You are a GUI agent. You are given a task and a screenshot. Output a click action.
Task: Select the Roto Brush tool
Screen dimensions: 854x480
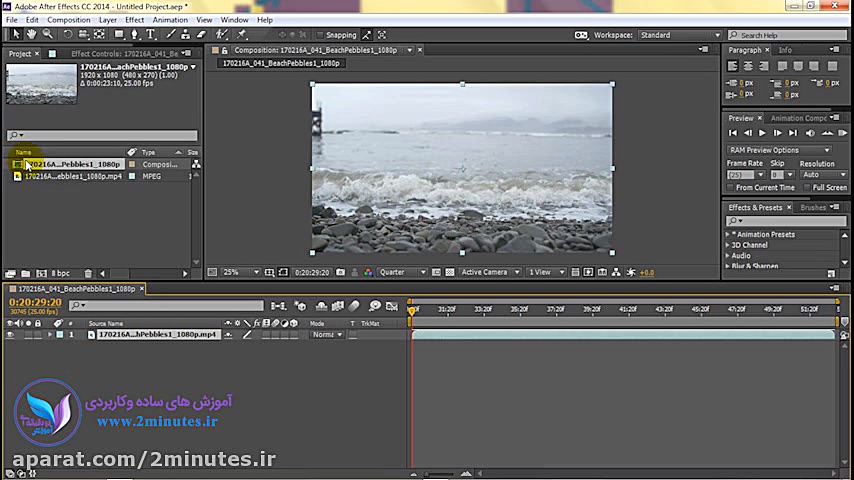(x=222, y=35)
